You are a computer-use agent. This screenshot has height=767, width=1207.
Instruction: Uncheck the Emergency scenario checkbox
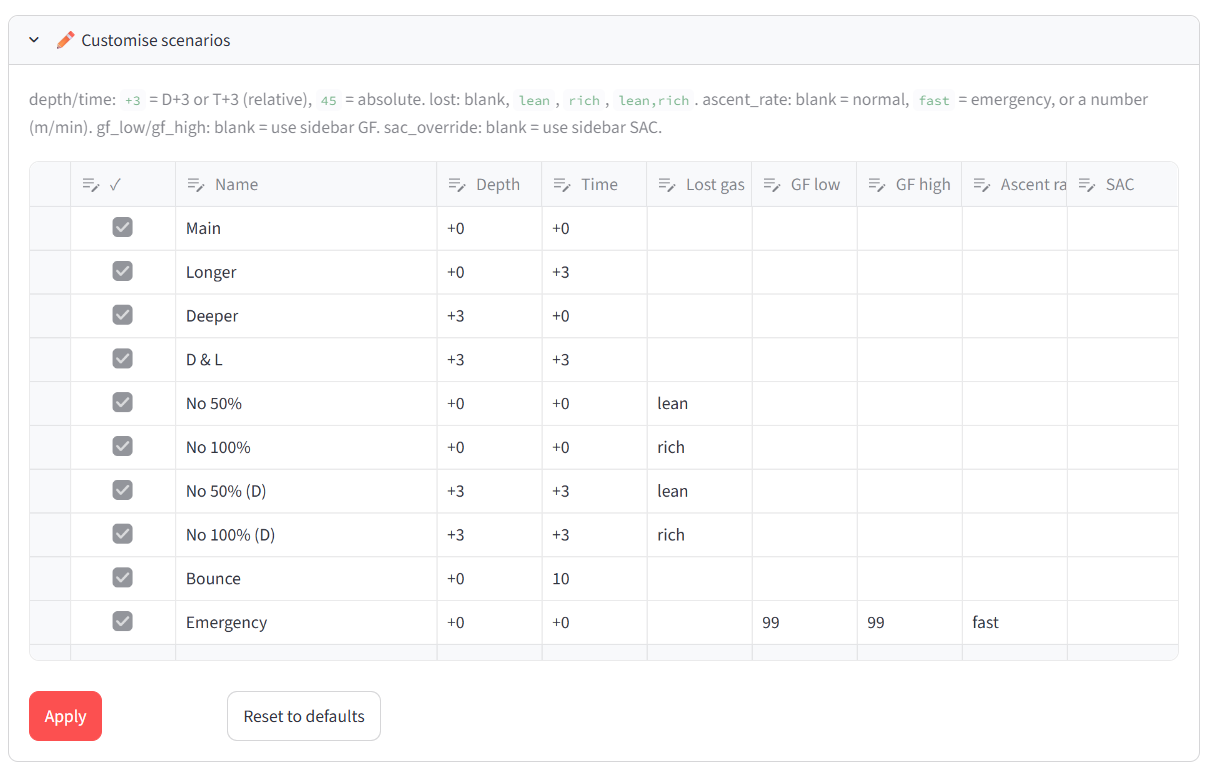122,621
